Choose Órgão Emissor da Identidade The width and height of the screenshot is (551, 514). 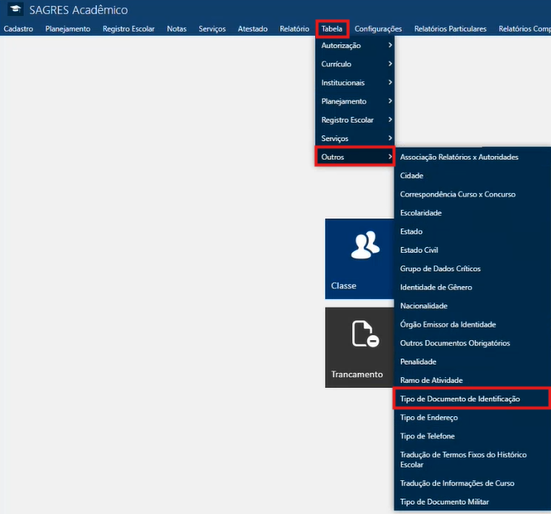tap(448, 325)
